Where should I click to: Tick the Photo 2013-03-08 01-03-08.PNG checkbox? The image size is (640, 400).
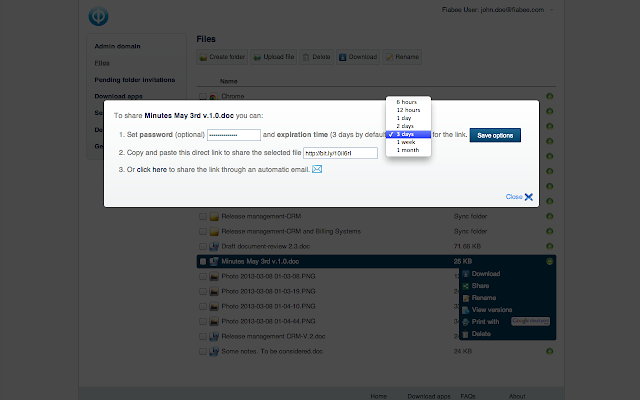203,276
